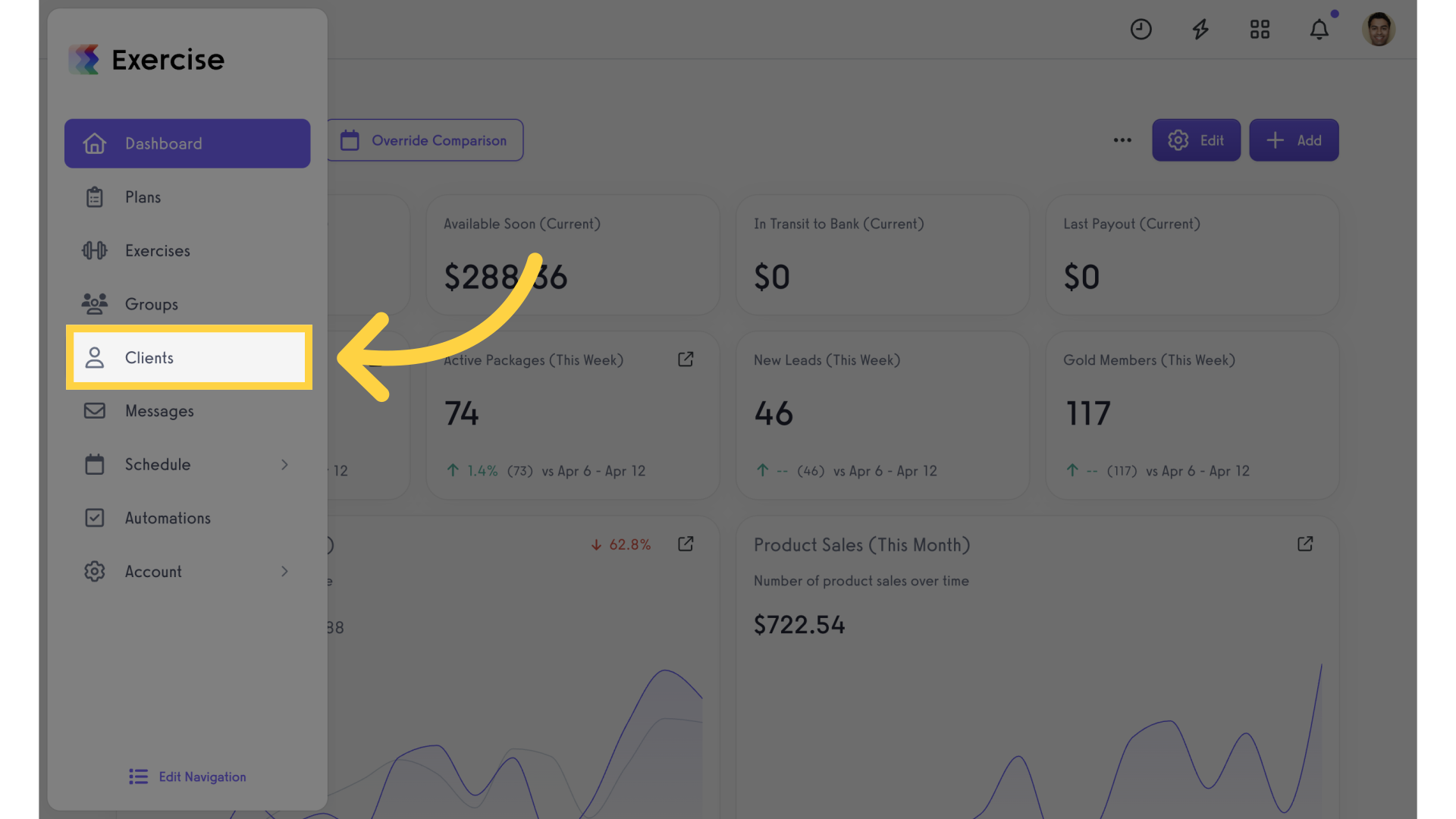Click the Active Packages value 74
1456x819 pixels.
tap(461, 414)
